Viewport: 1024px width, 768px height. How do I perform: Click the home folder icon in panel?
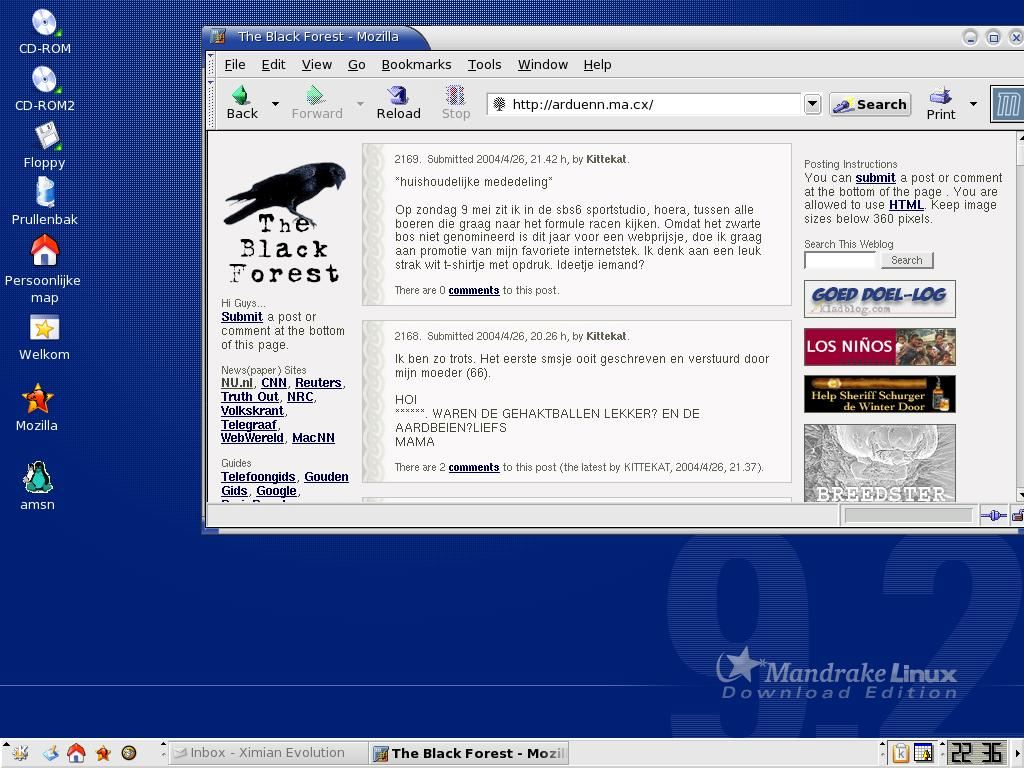coord(76,753)
